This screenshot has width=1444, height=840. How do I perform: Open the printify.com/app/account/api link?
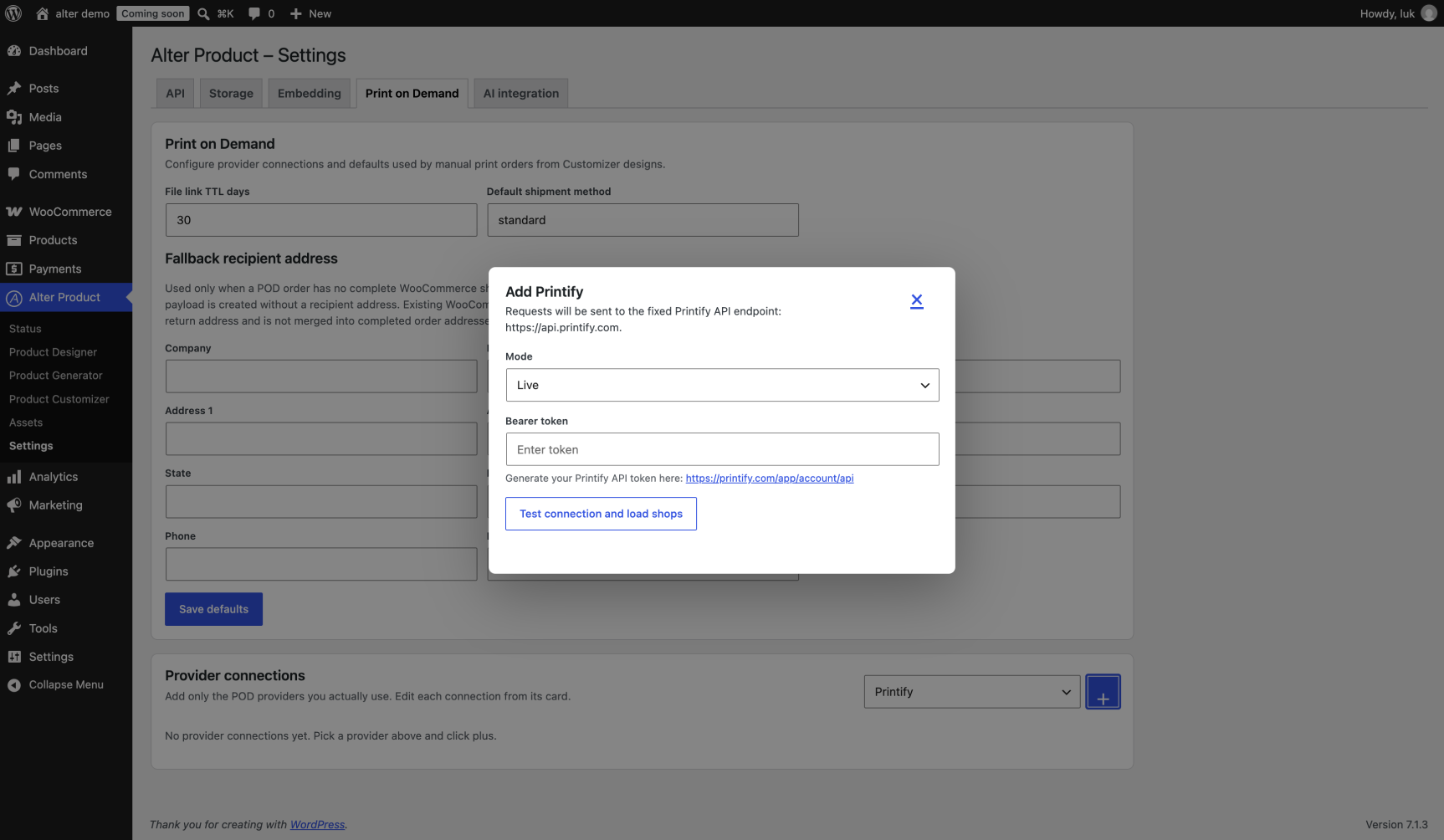point(770,479)
